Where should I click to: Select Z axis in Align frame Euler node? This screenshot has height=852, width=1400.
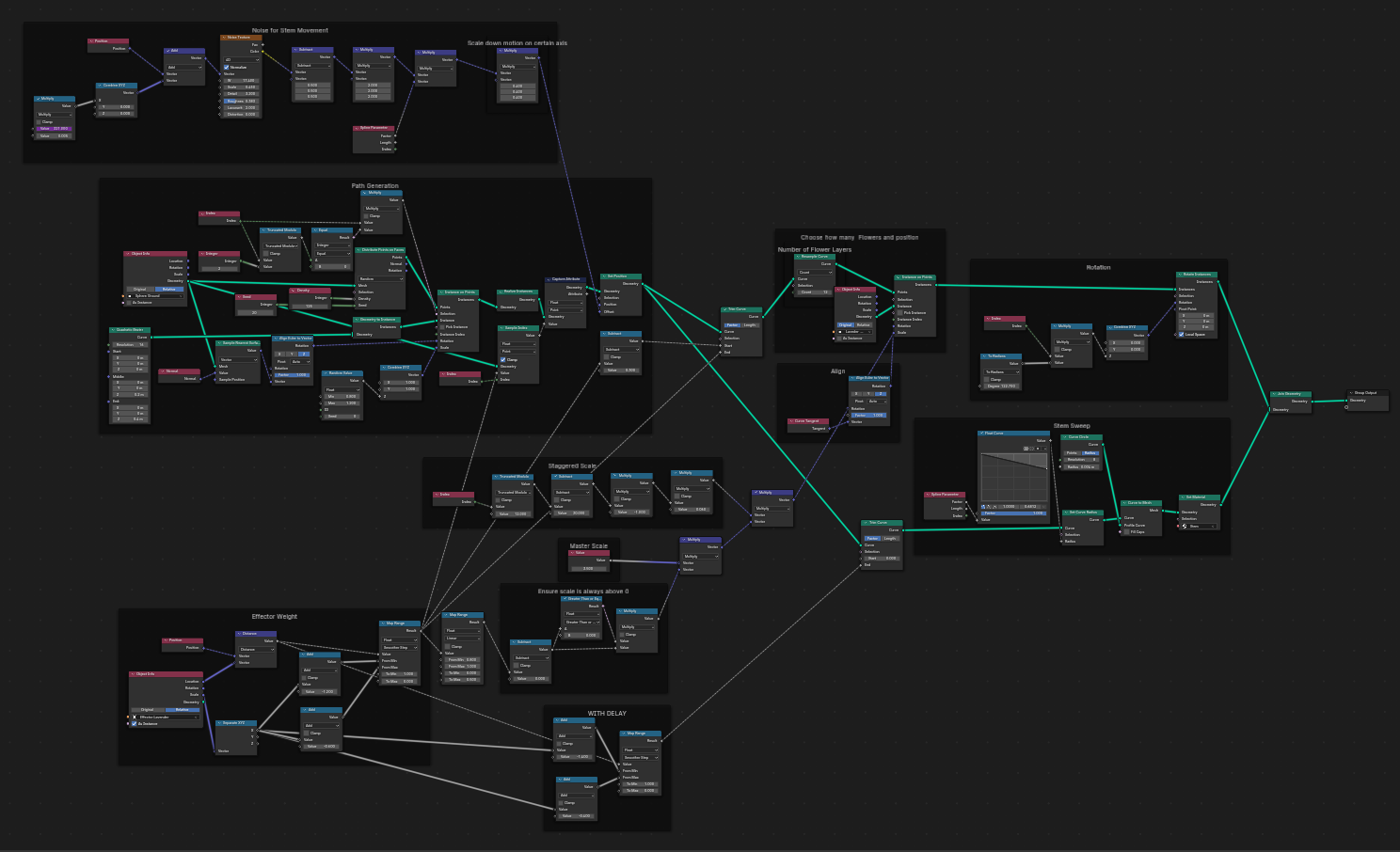(x=881, y=393)
